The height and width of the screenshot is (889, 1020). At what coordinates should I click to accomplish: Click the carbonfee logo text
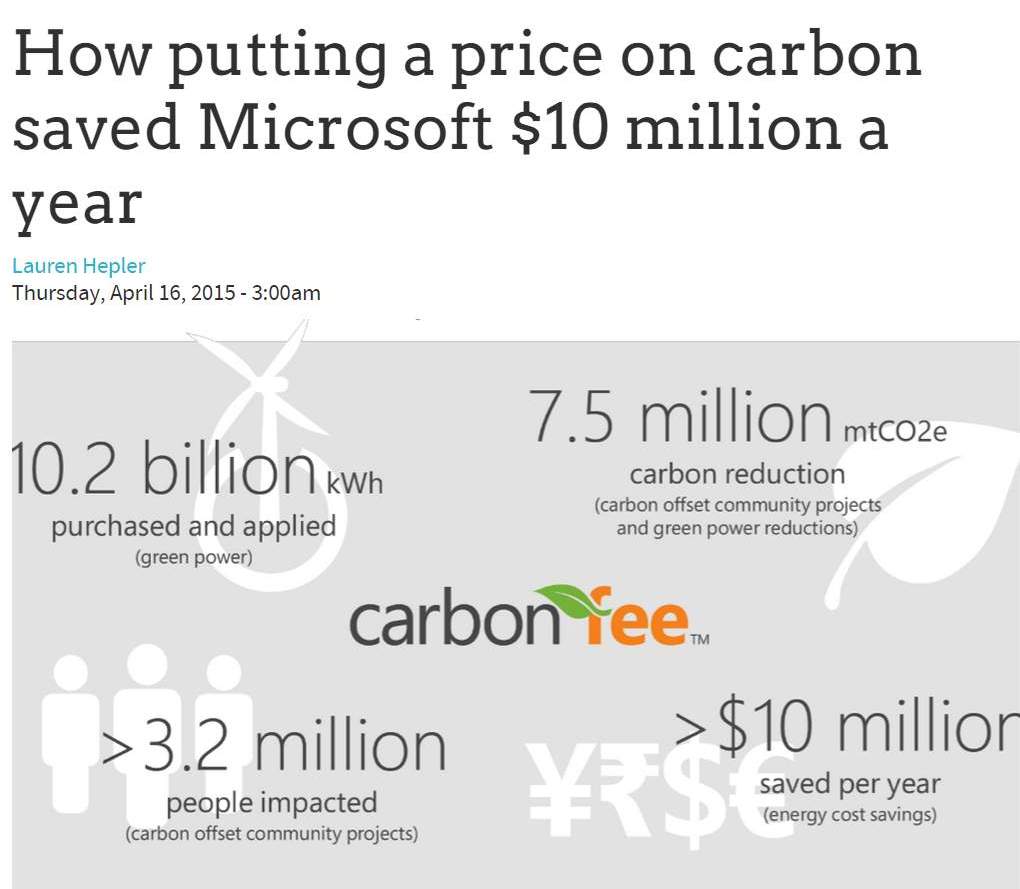528,617
